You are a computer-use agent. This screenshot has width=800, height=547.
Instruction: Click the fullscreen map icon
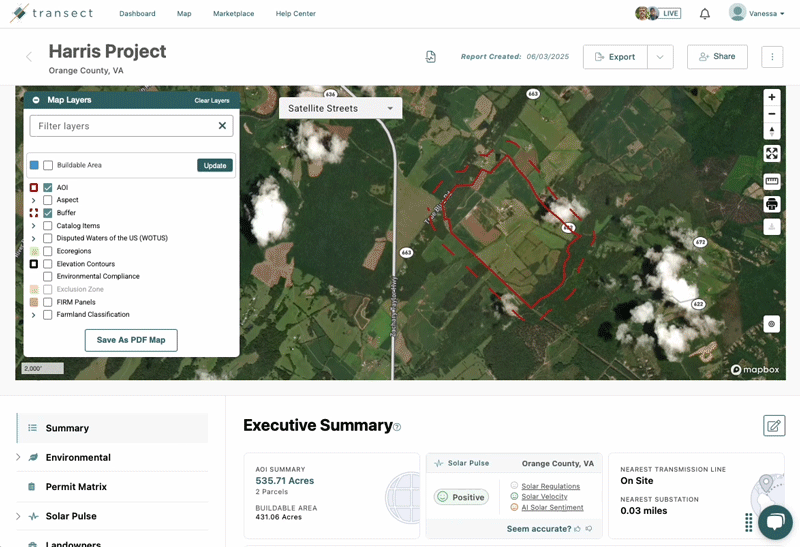click(771, 153)
